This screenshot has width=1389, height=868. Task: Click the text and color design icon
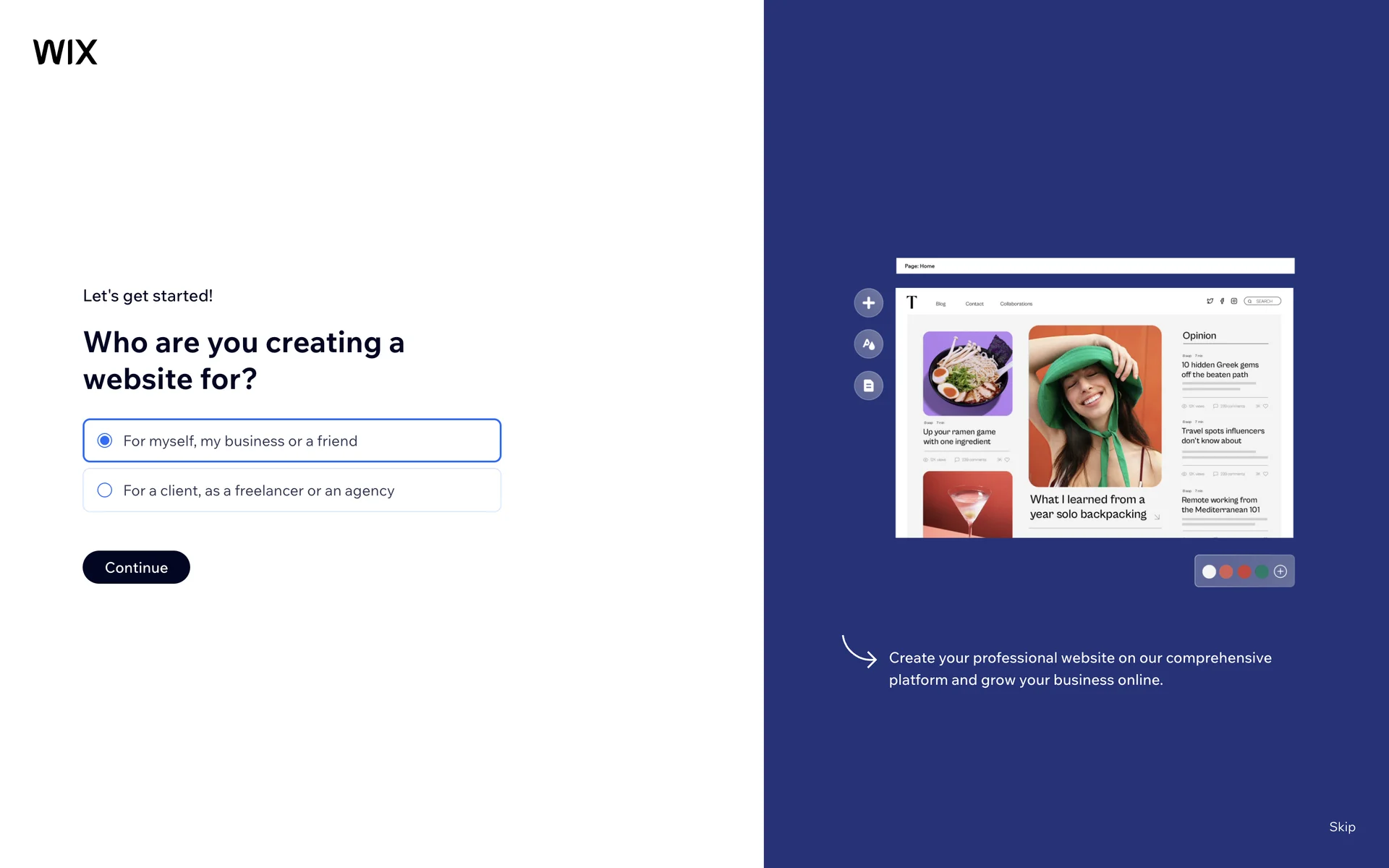click(x=868, y=344)
